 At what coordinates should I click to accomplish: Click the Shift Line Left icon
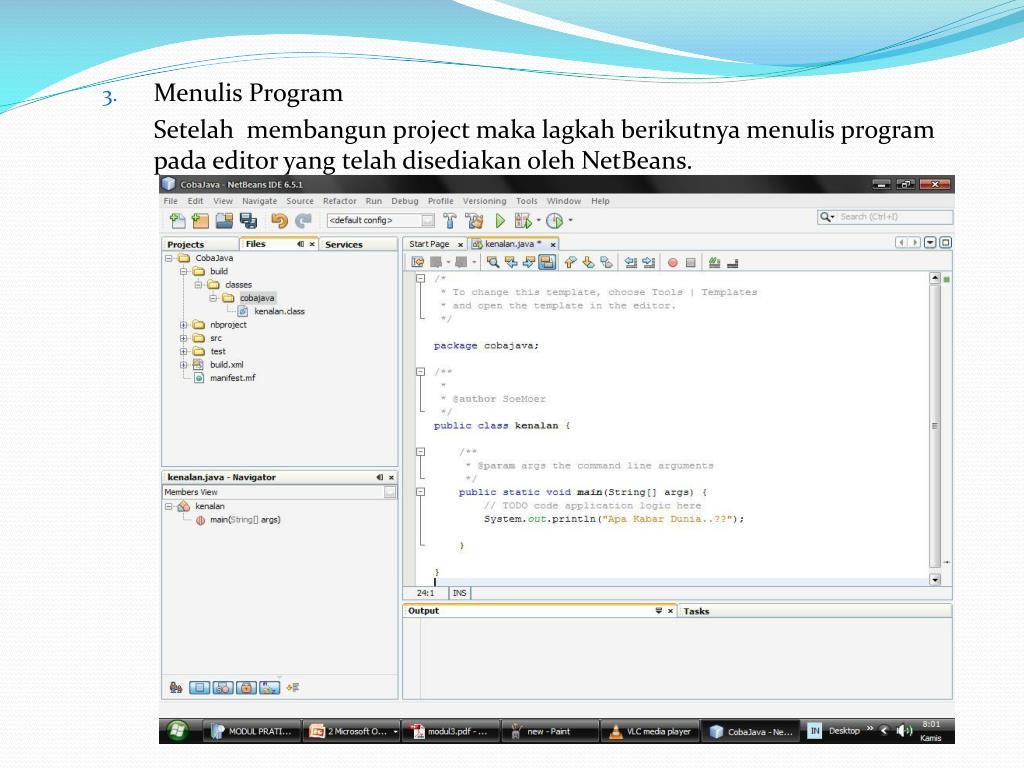click(x=631, y=263)
